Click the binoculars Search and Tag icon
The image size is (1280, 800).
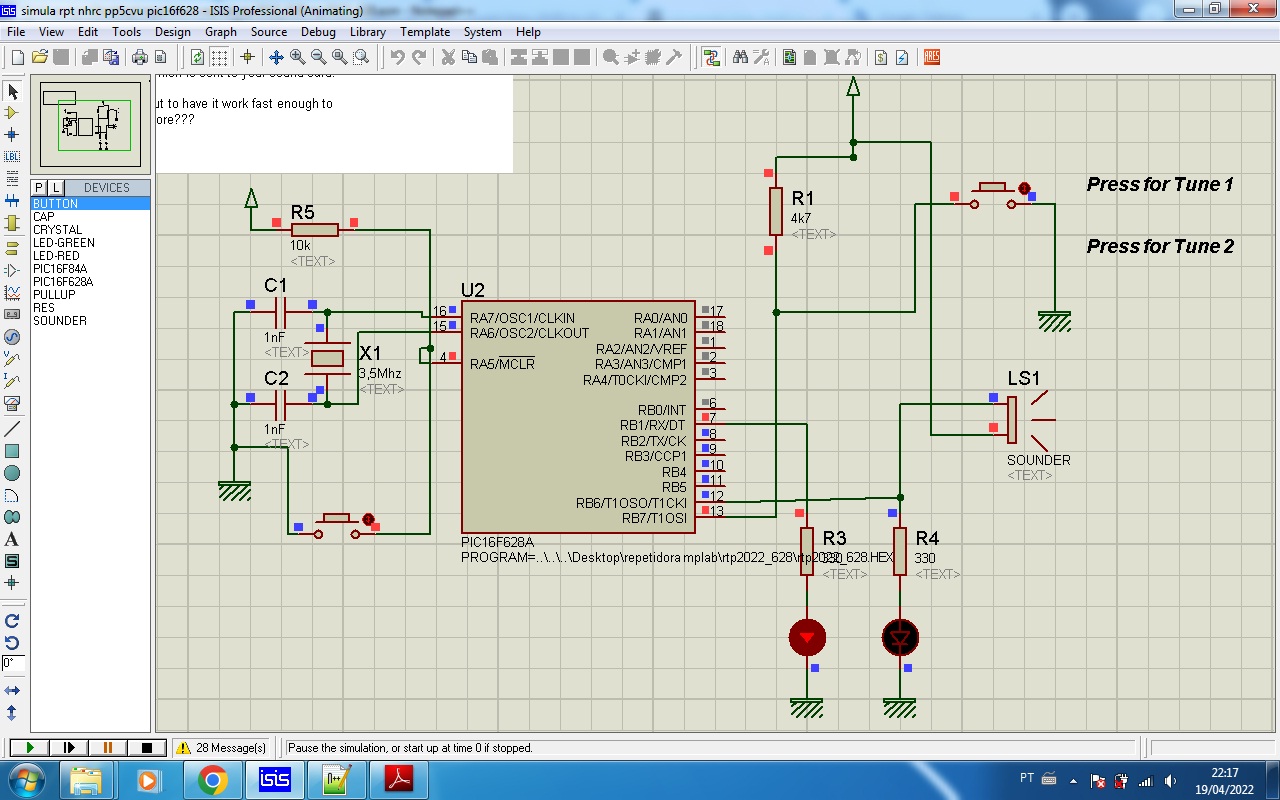pos(740,57)
